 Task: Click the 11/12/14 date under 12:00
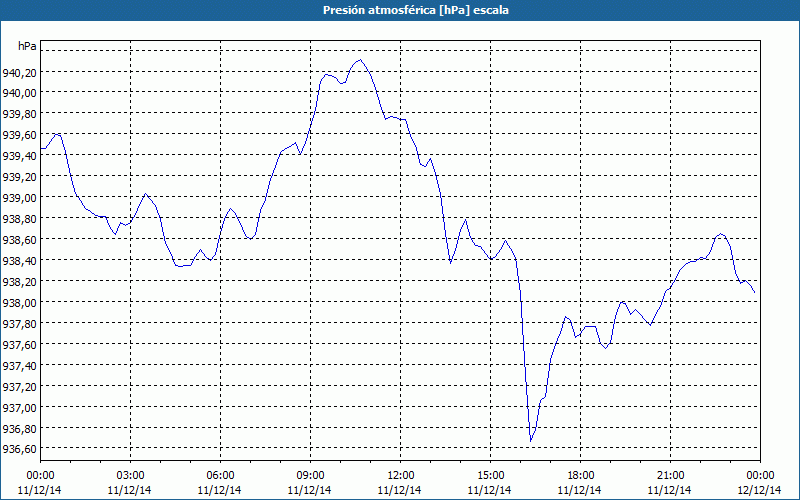(x=400, y=490)
